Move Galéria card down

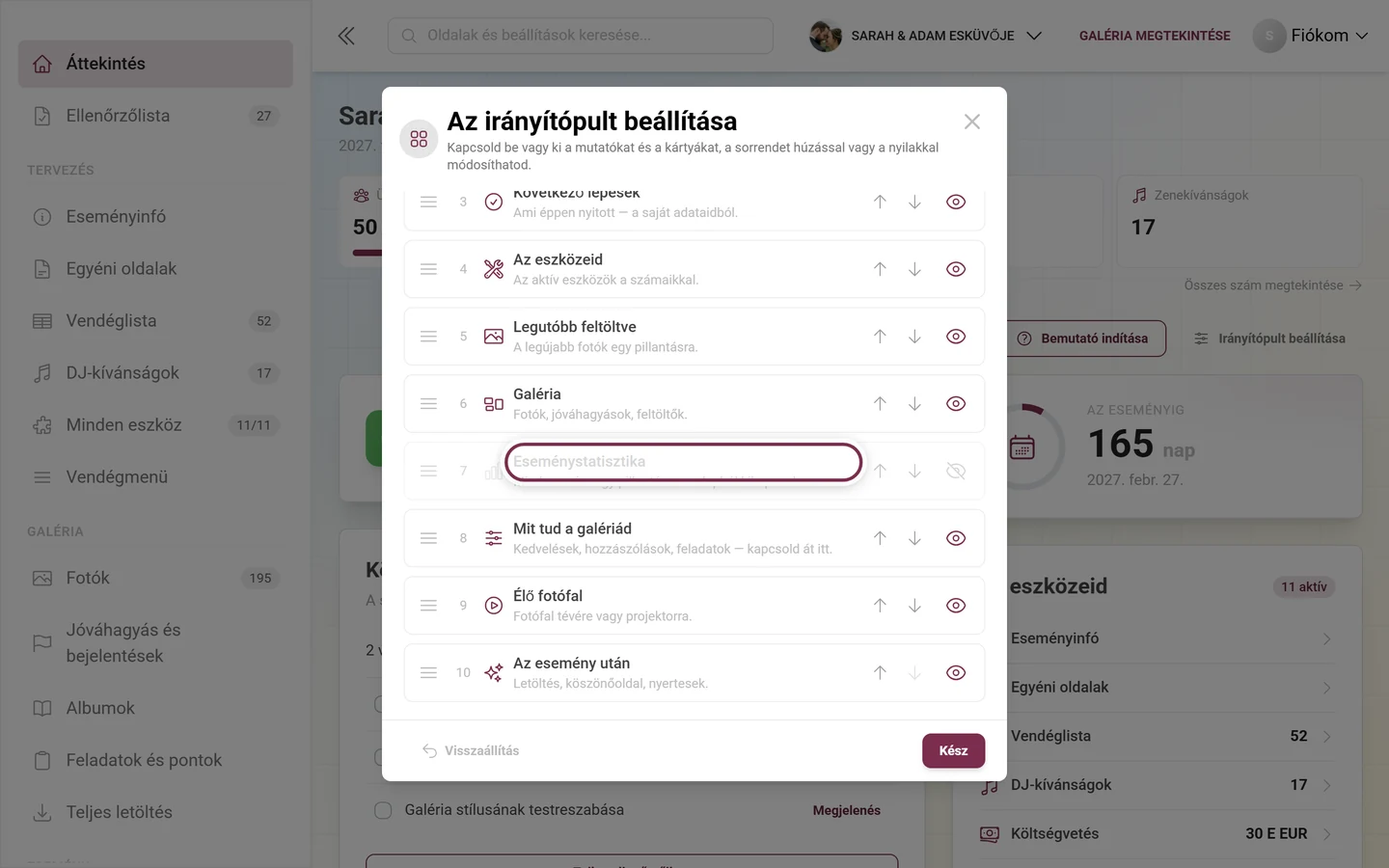point(914,404)
